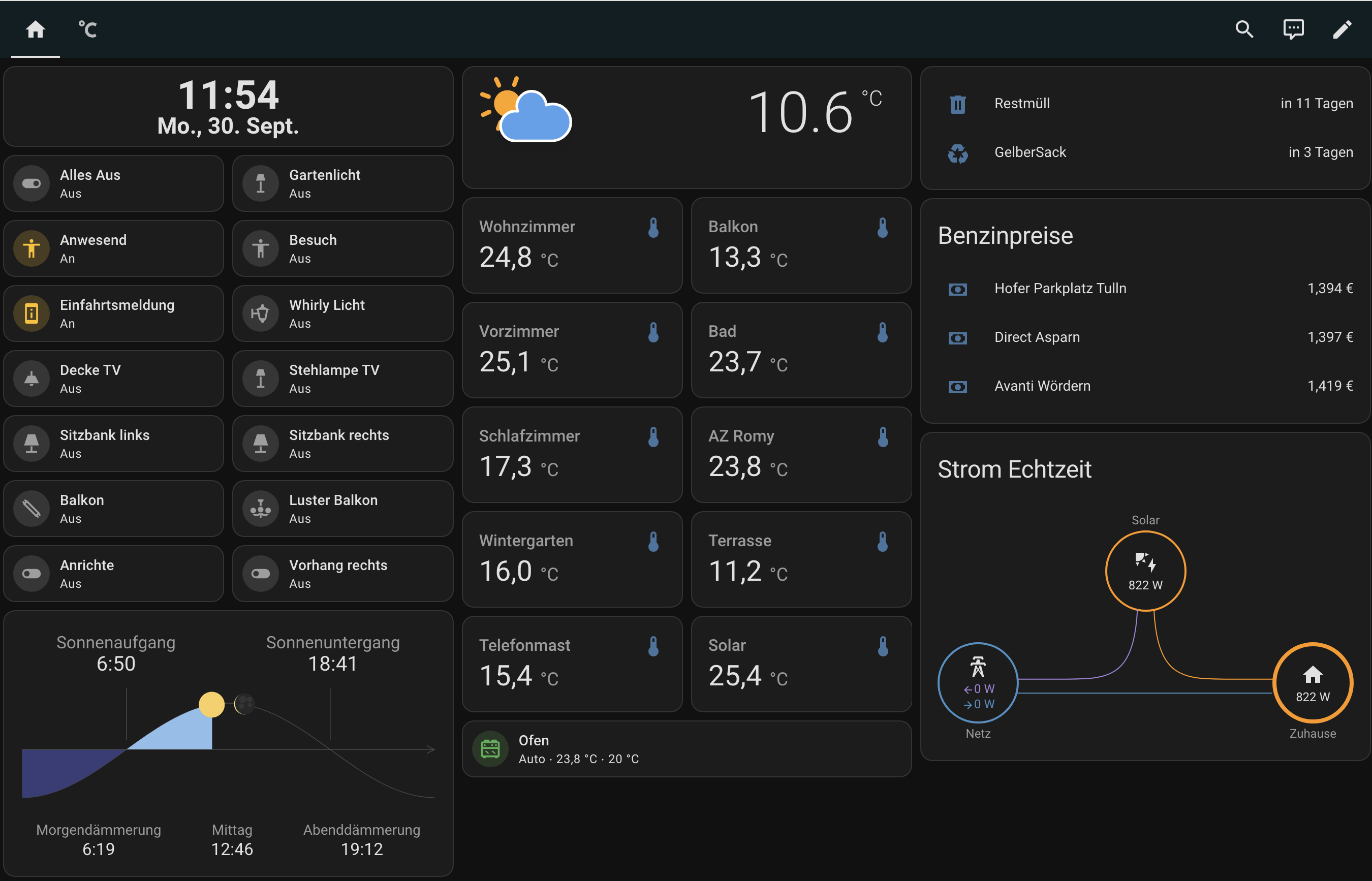Screen dimensions: 1372x881
Task: Turn on the Gartenlicht lamp
Action: pyautogui.click(x=261, y=183)
